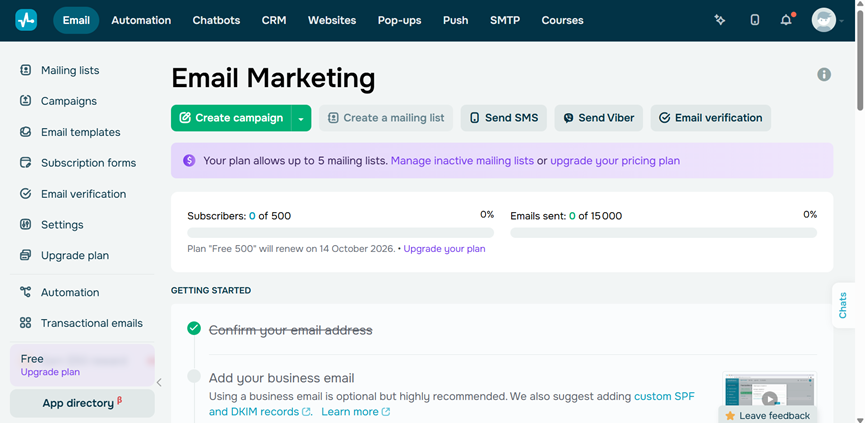Open Email templates in sidebar
This screenshot has height=423, width=865.
coord(81,132)
